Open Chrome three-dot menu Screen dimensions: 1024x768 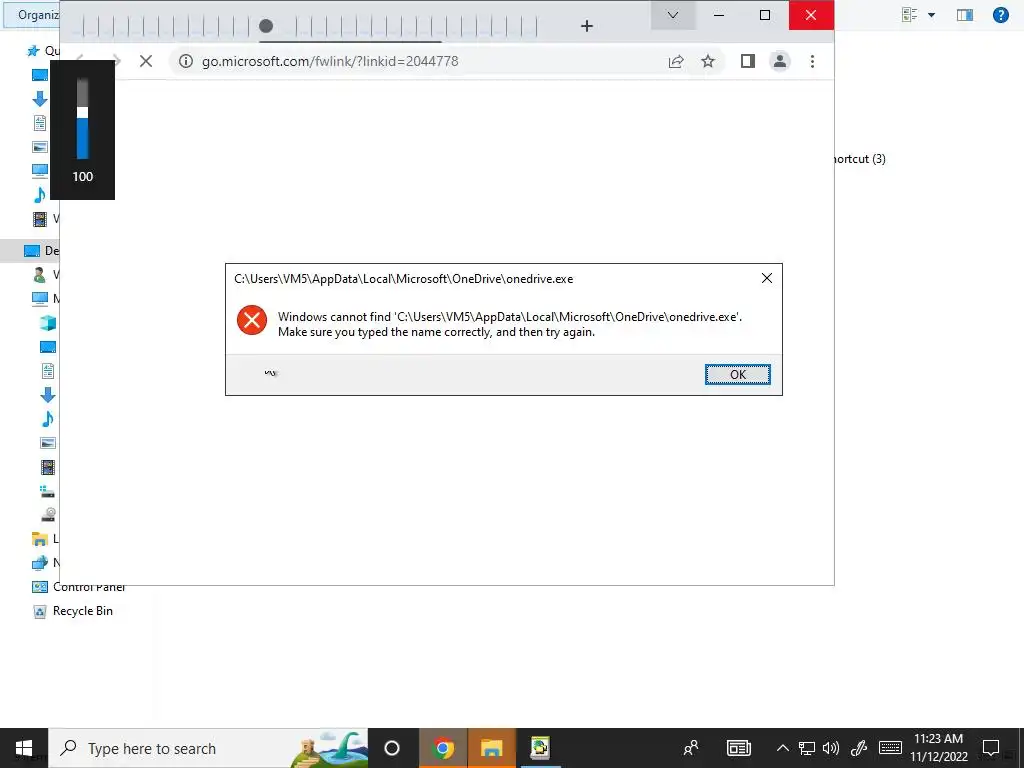coord(812,61)
